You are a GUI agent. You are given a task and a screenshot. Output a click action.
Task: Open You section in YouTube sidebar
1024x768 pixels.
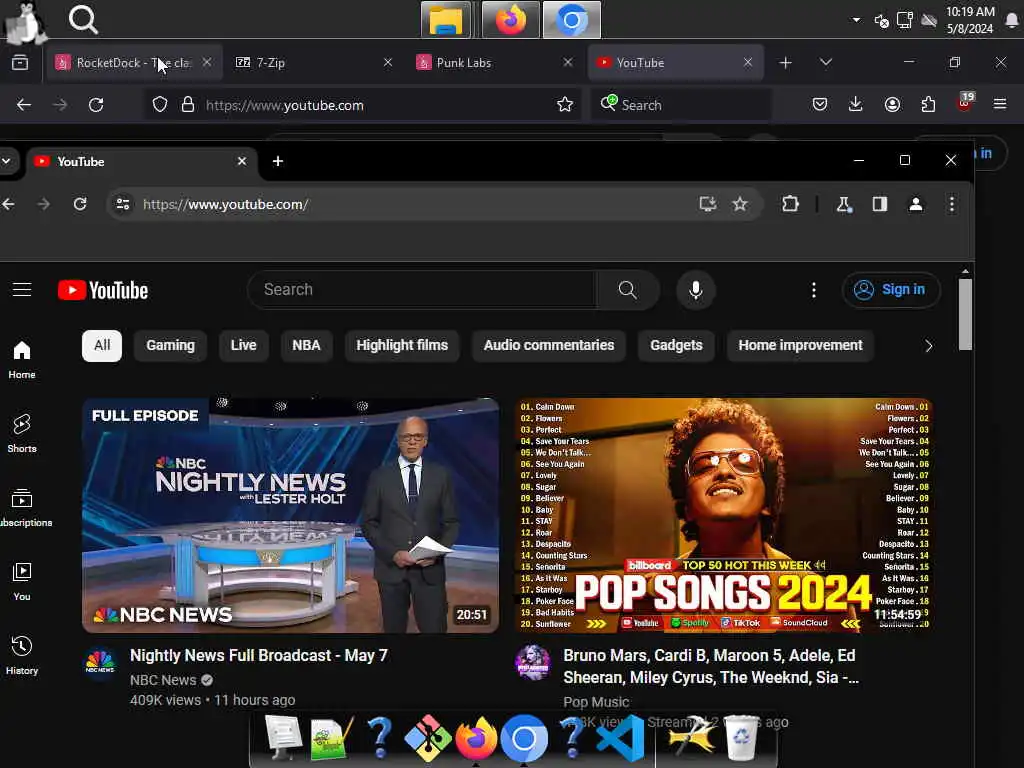click(22, 582)
